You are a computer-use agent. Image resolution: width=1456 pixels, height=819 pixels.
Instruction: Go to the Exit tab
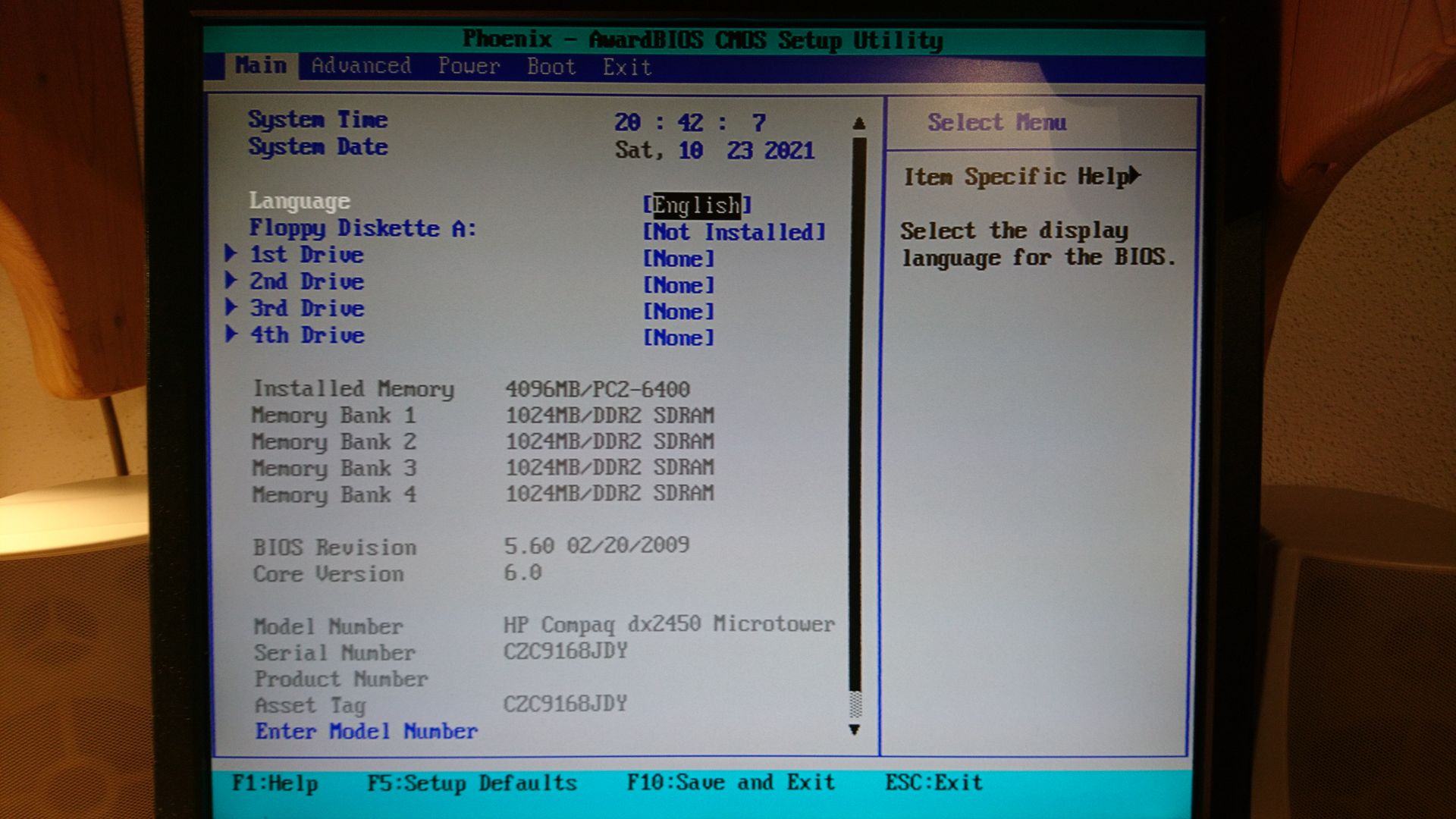(x=627, y=67)
